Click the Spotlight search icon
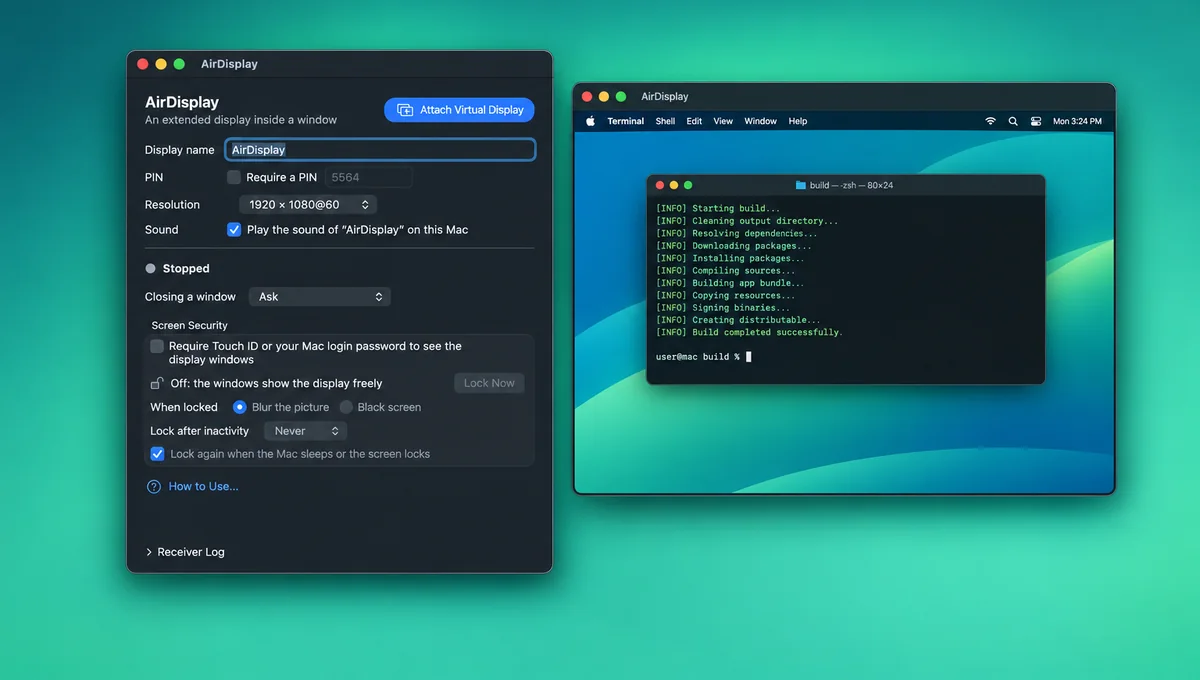The width and height of the screenshot is (1200, 680). click(x=1012, y=121)
